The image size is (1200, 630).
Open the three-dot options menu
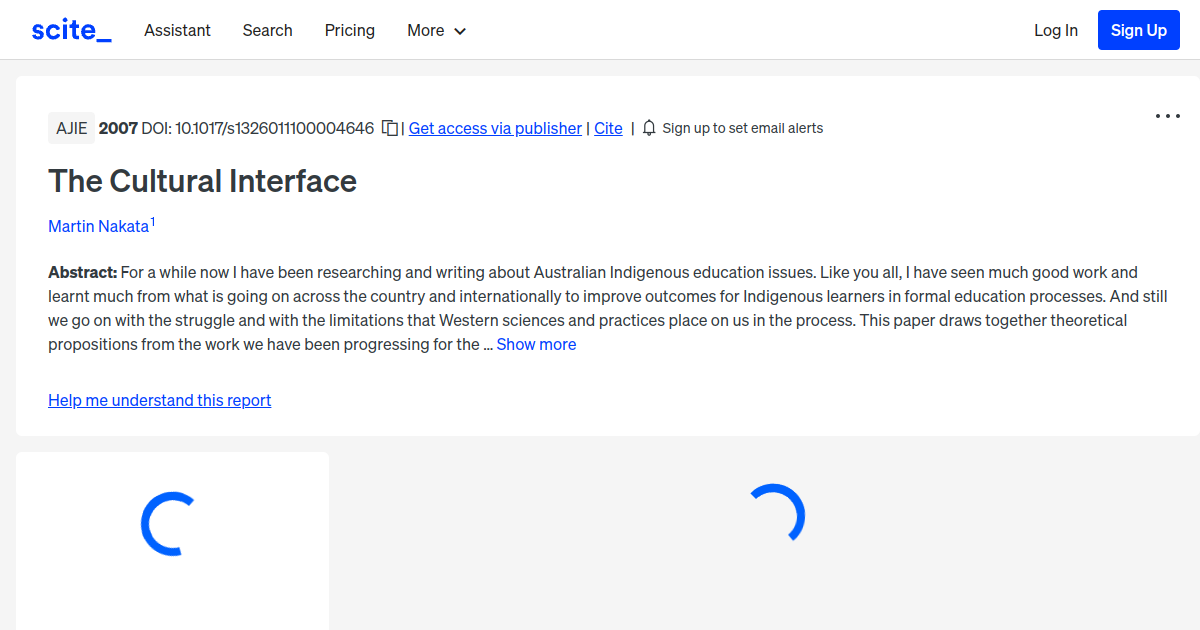coord(1167,116)
